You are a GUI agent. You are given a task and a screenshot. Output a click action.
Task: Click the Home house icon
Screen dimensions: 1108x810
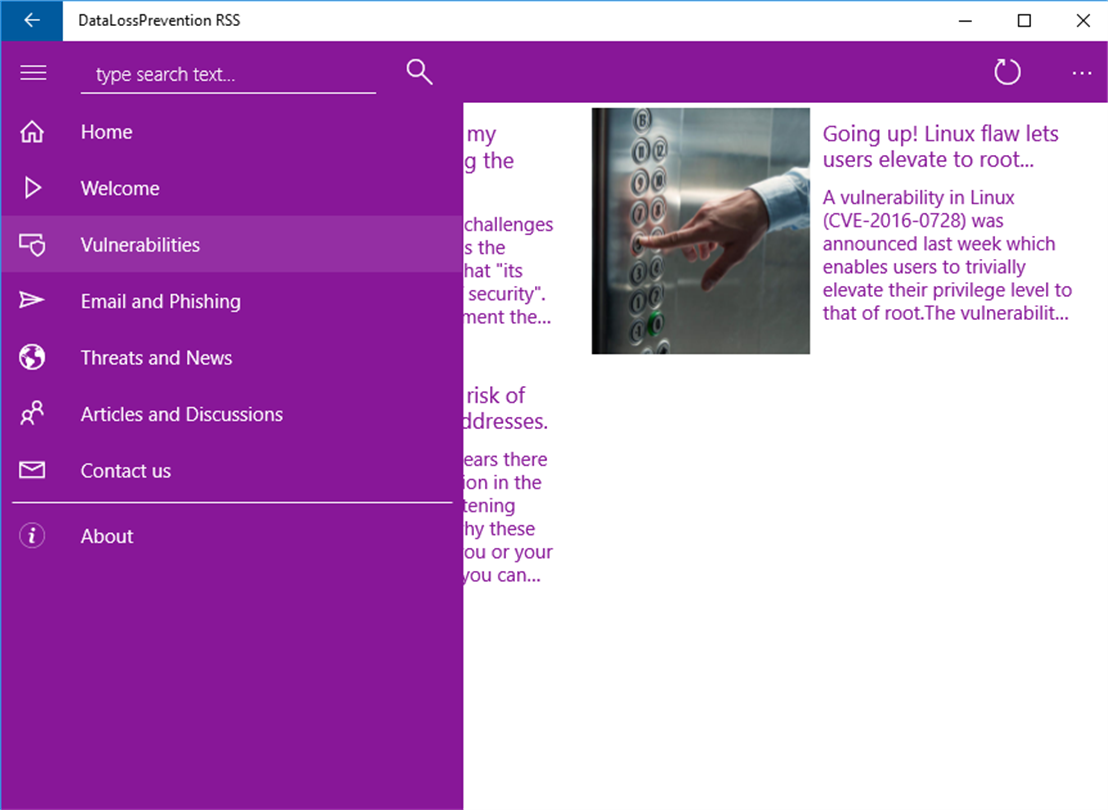coord(32,131)
